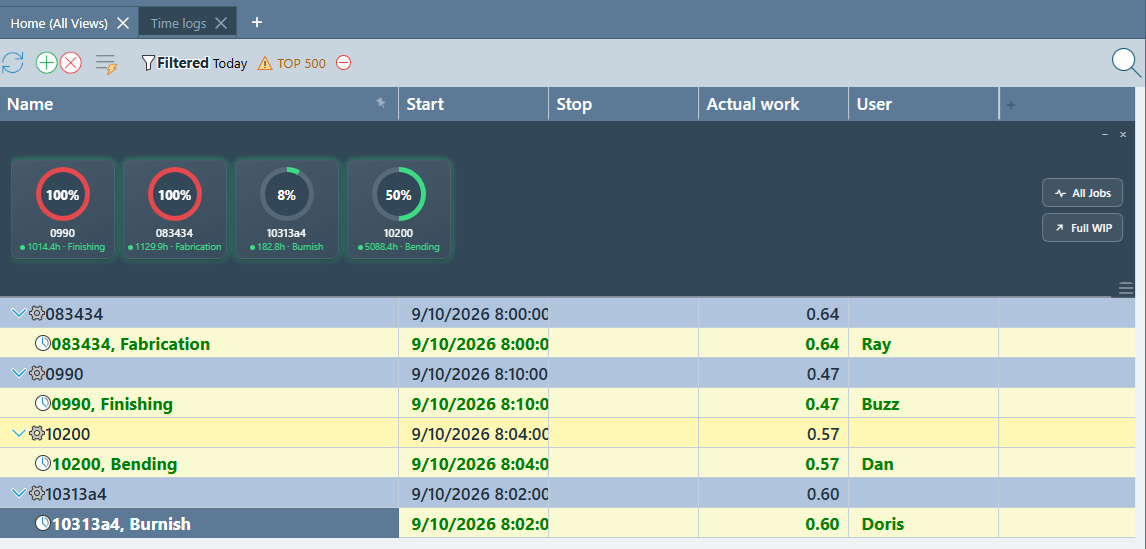Click the green 0.60 Actual work value
The height and width of the screenshot is (549, 1146).
click(822, 523)
